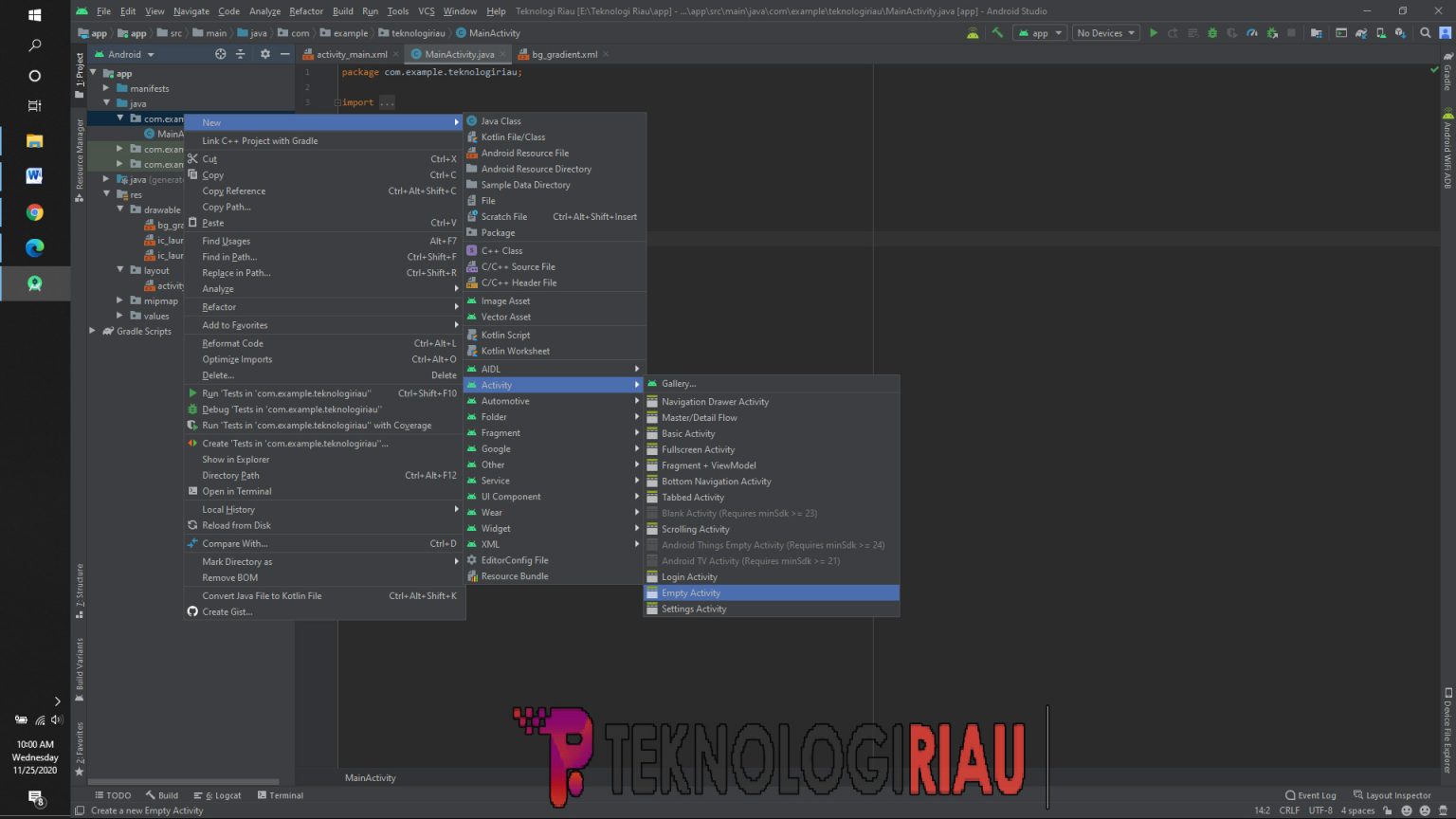Open the No Devices dropdown
This screenshot has width=1456, height=819.
(x=1104, y=32)
